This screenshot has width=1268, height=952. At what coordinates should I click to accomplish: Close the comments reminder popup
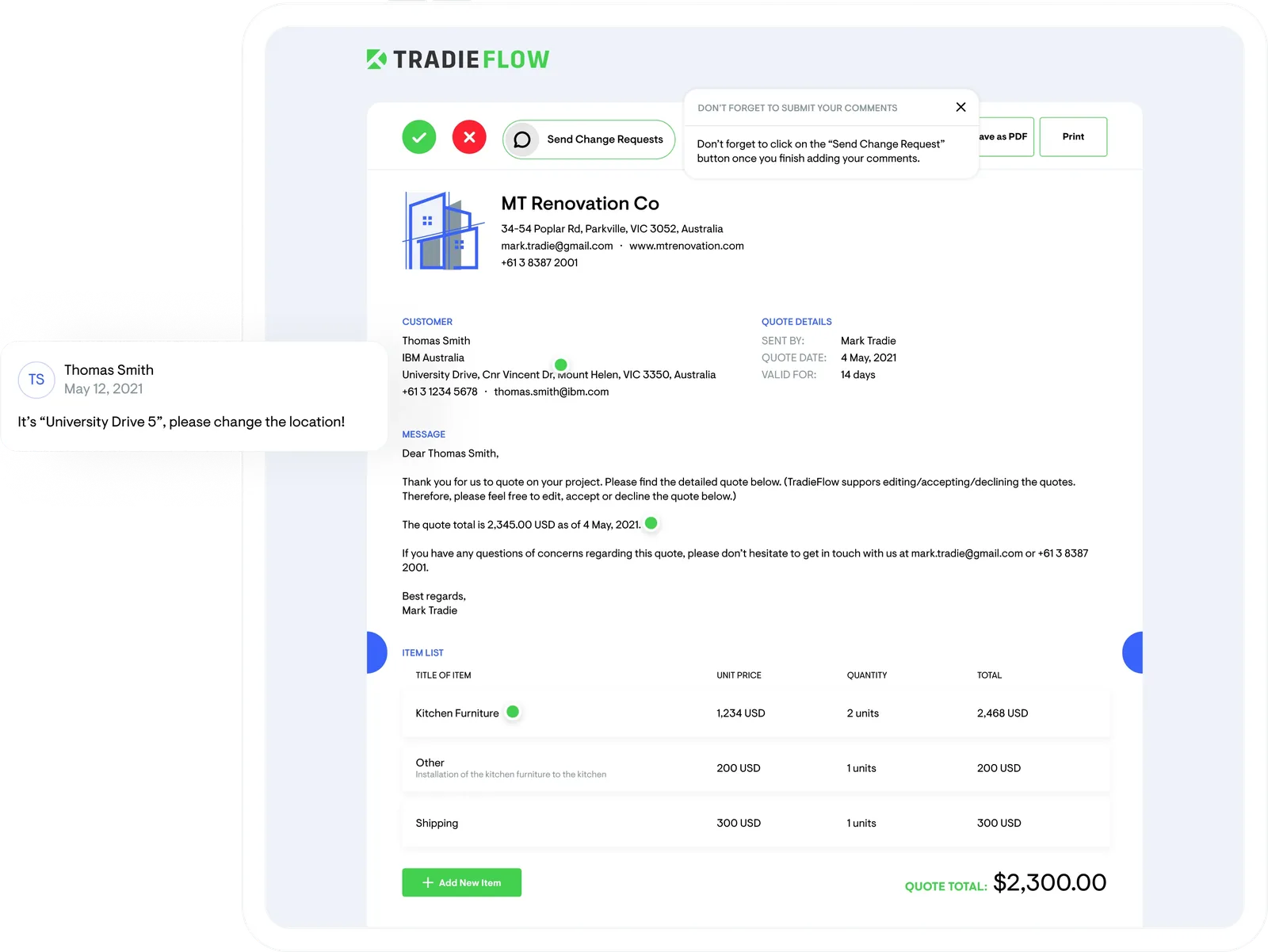click(961, 107)
